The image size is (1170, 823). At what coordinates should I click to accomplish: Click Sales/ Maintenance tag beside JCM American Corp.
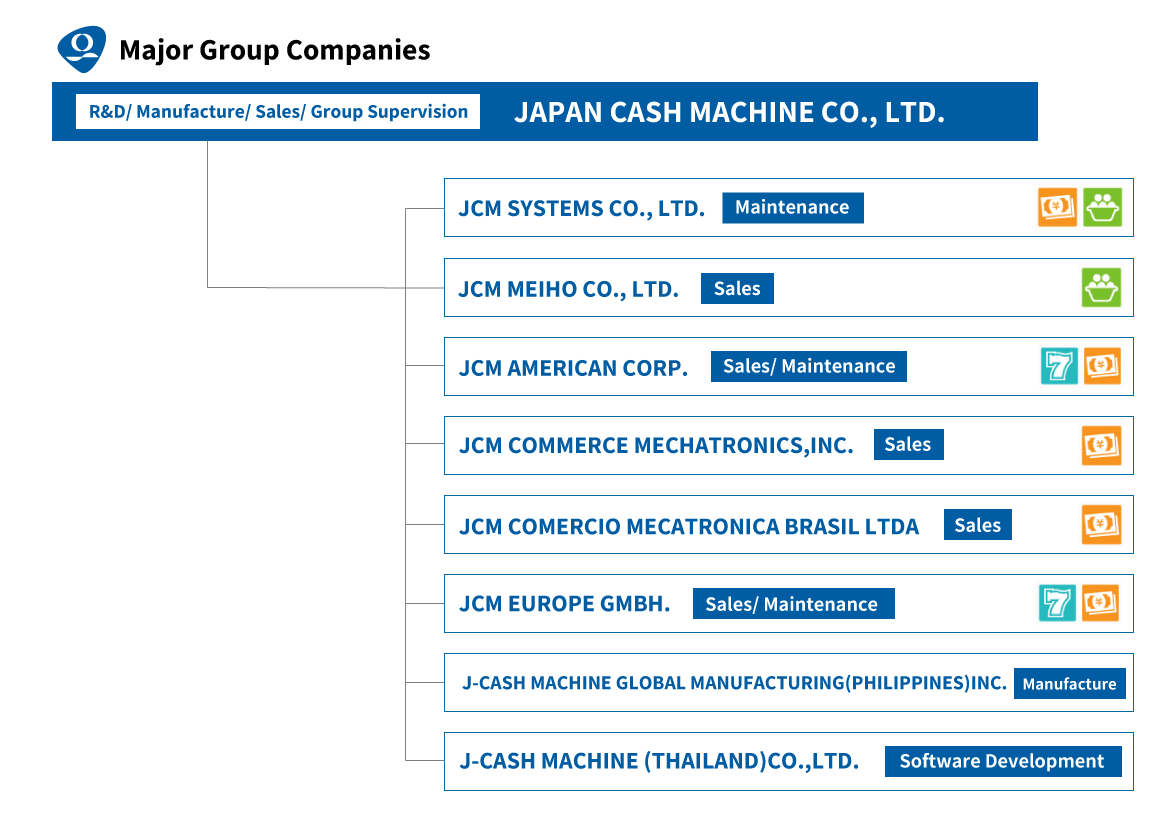[x=809, y=366]
